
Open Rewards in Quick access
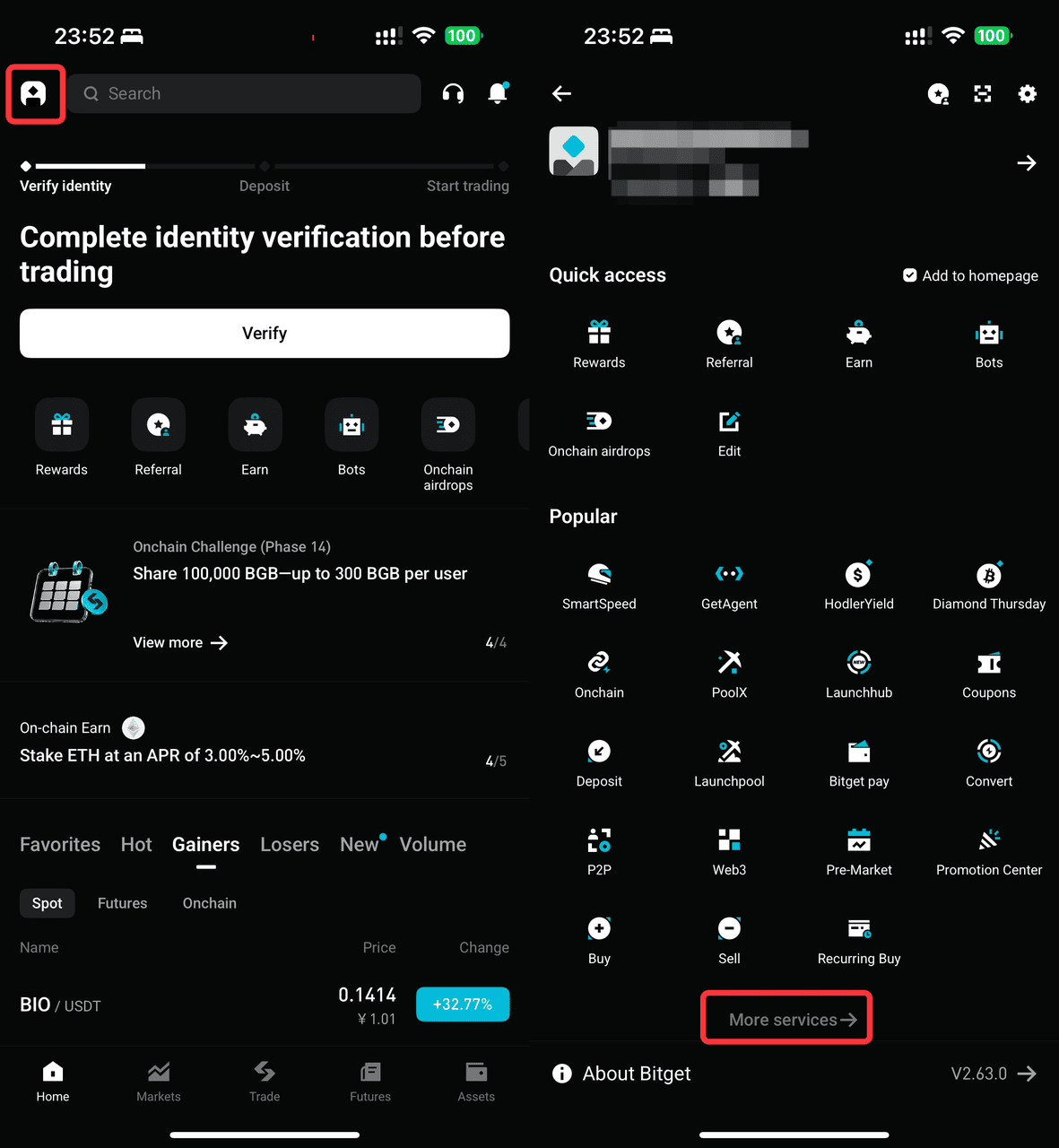599,344
